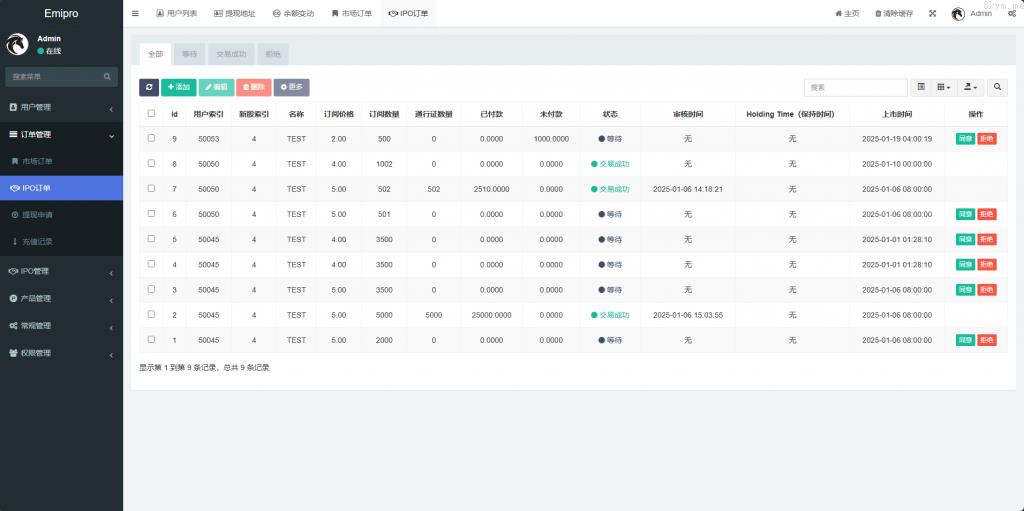Open the settings cogs icon top-right
The width and height of the screenshot is (1024, 511).
pos(1012,13)
